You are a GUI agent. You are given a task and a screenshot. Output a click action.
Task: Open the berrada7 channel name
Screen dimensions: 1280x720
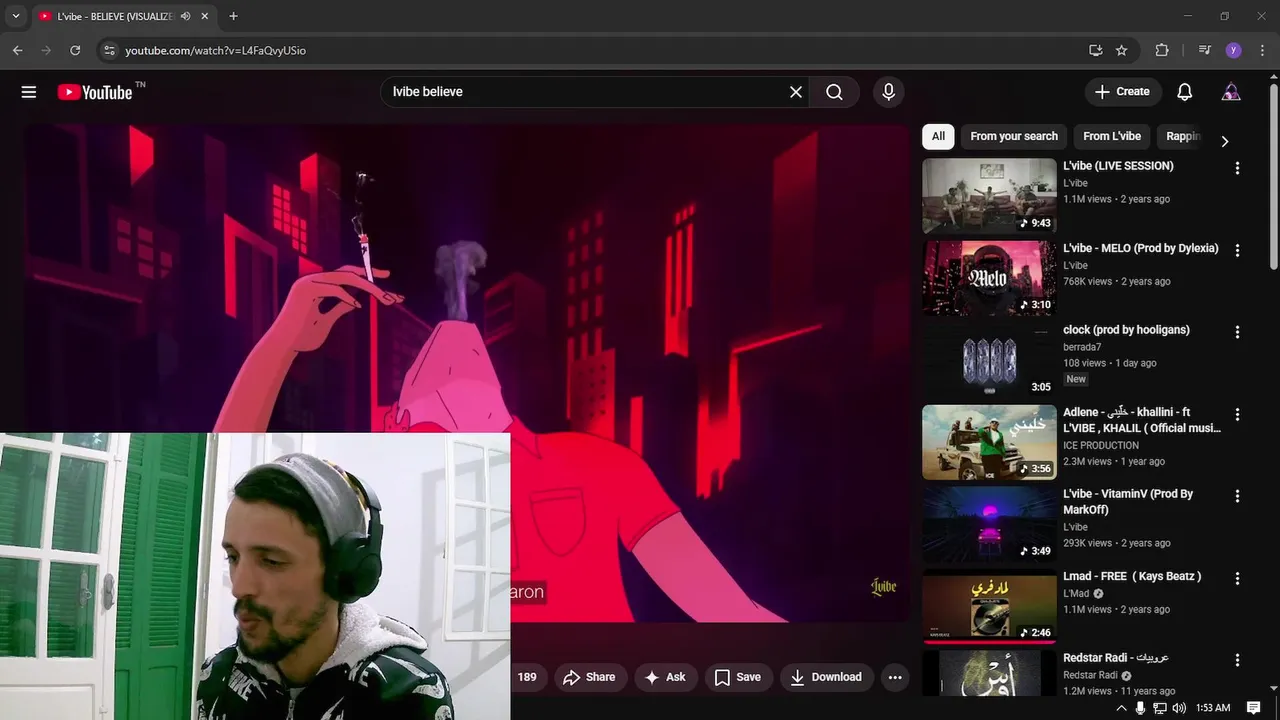pyautogui.click(x=1082, y=347)
